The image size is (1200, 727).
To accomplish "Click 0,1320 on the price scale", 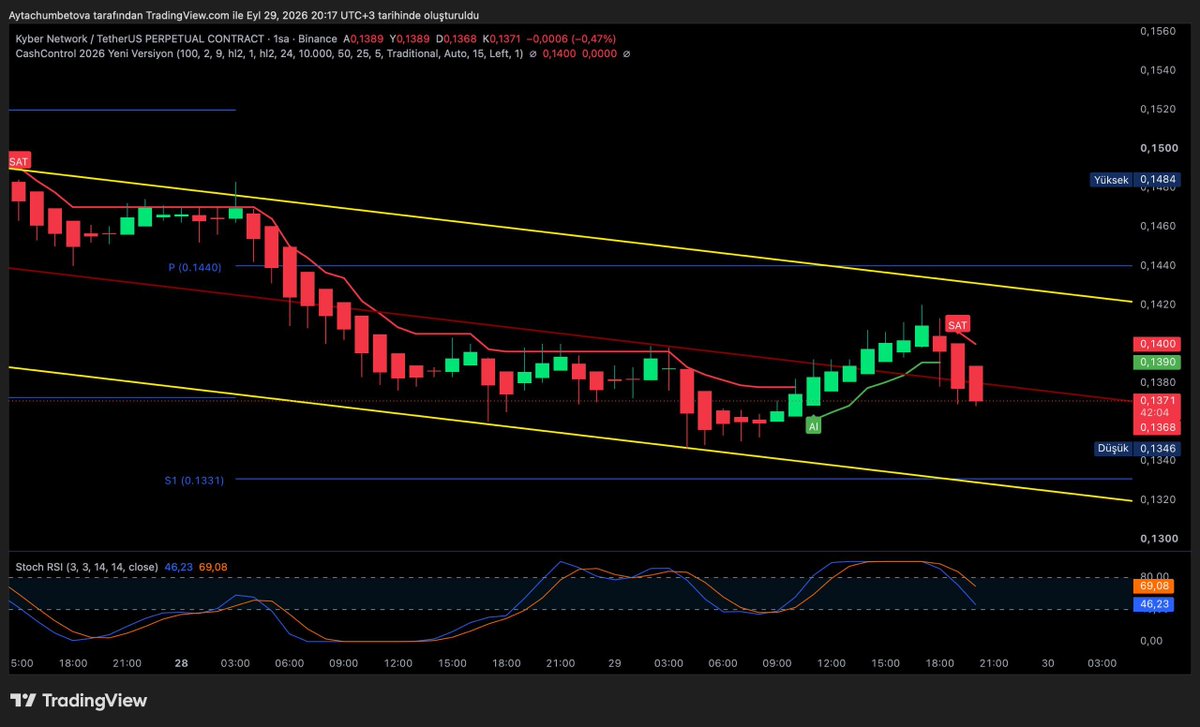I will coord(1158,499).
